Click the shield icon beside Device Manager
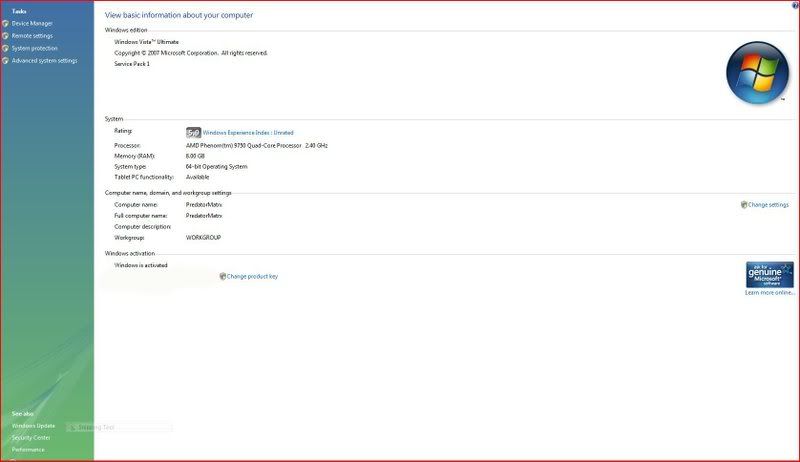 pos(6,23)
